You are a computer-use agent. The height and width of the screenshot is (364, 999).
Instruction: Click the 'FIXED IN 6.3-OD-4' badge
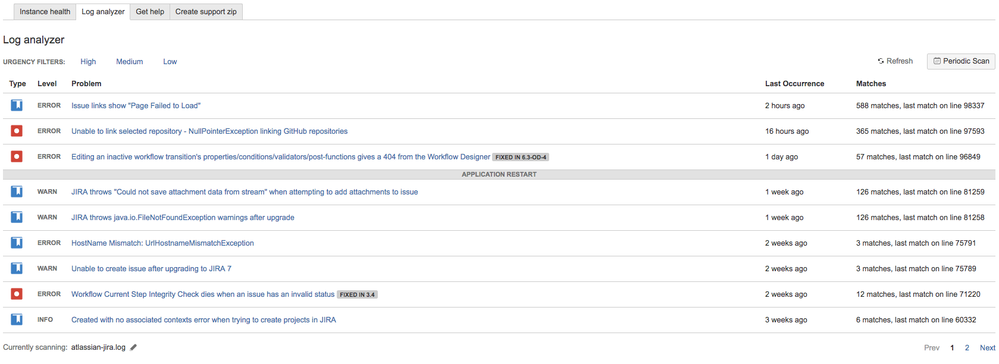coord(521,157)
